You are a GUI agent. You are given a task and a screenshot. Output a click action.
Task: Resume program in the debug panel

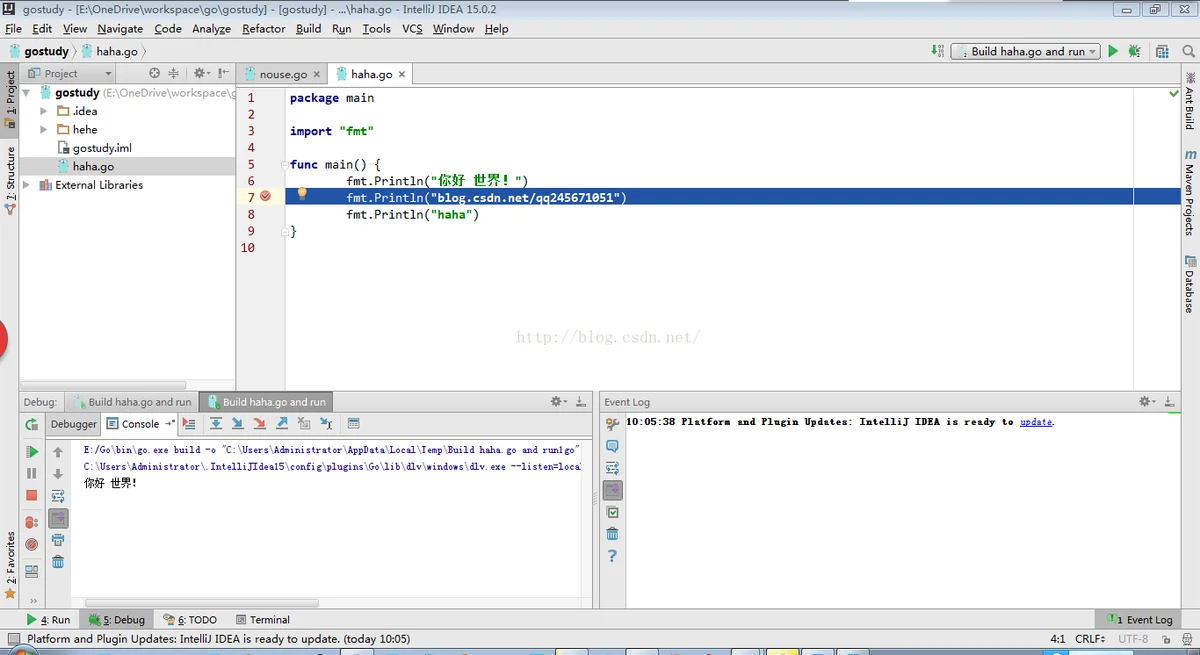tap(32, 452)
